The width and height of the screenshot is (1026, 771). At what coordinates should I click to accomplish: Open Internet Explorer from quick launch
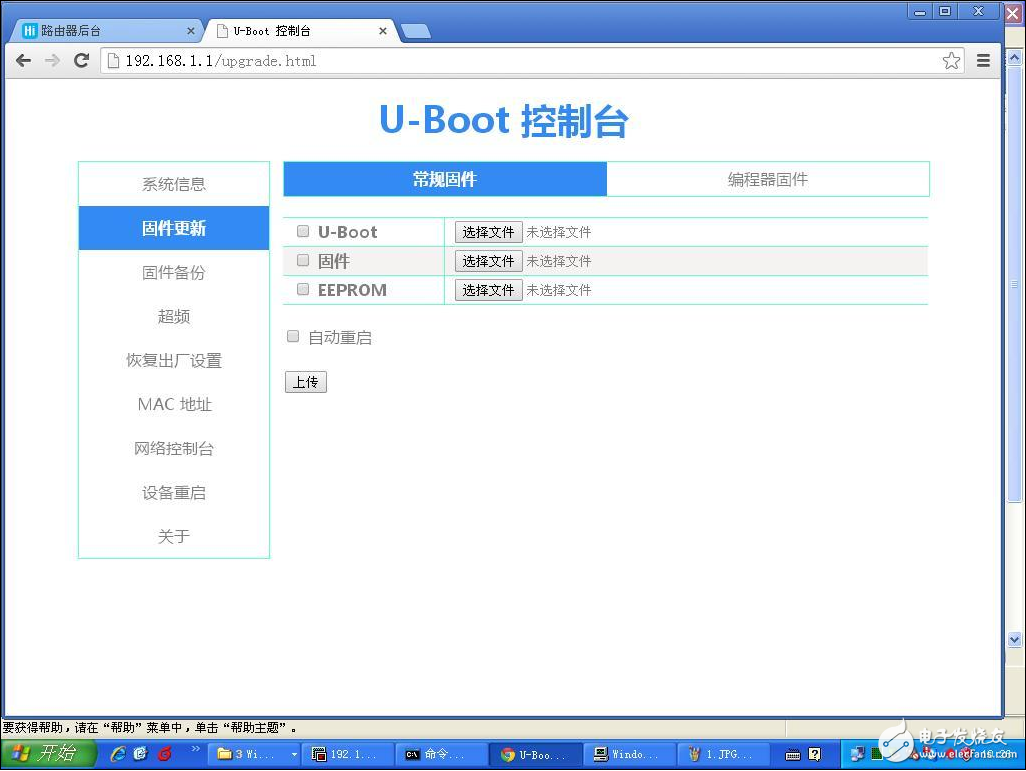point(117,753)
